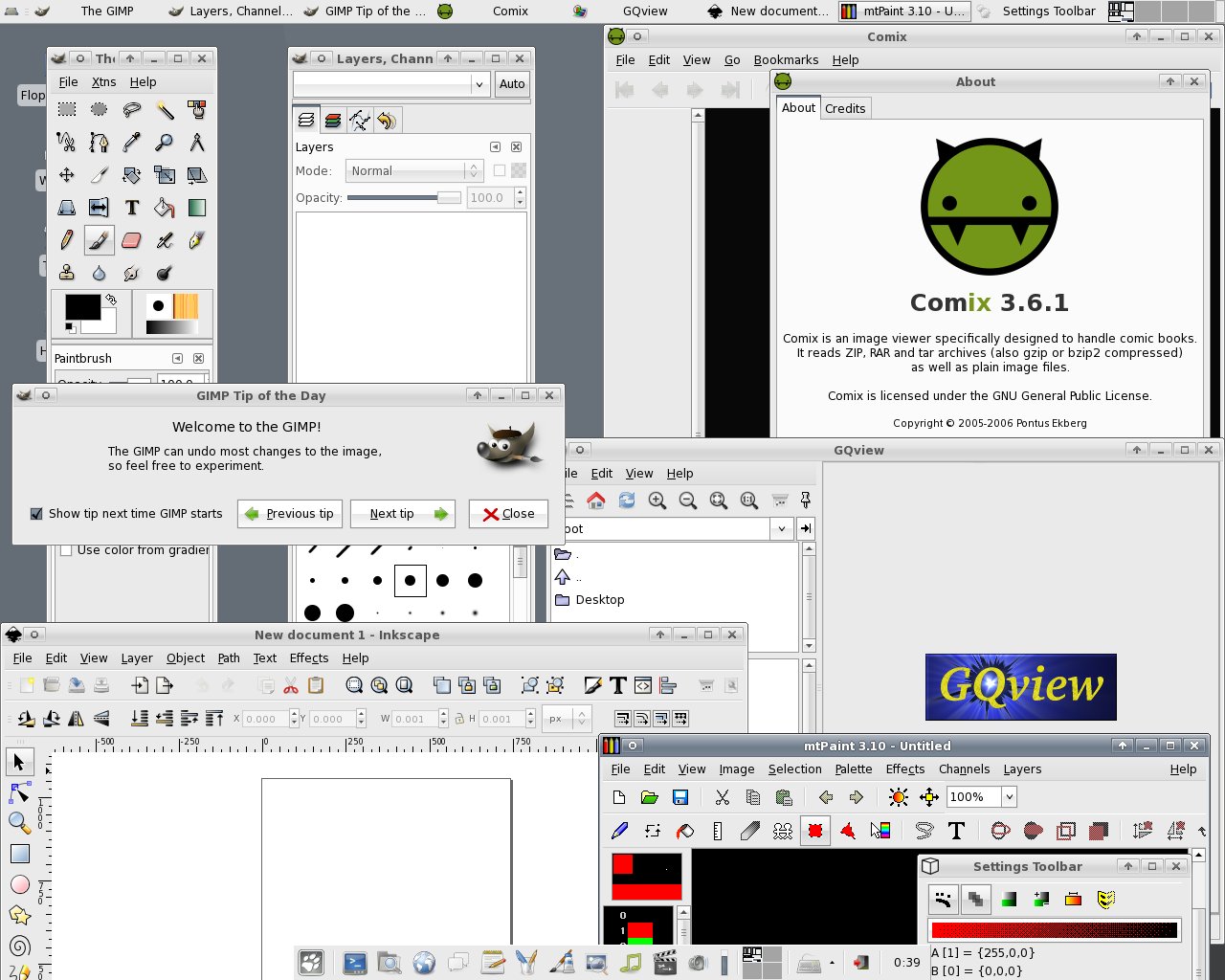Select the Rectangle Select tool in GIMP

pos(67,110)
